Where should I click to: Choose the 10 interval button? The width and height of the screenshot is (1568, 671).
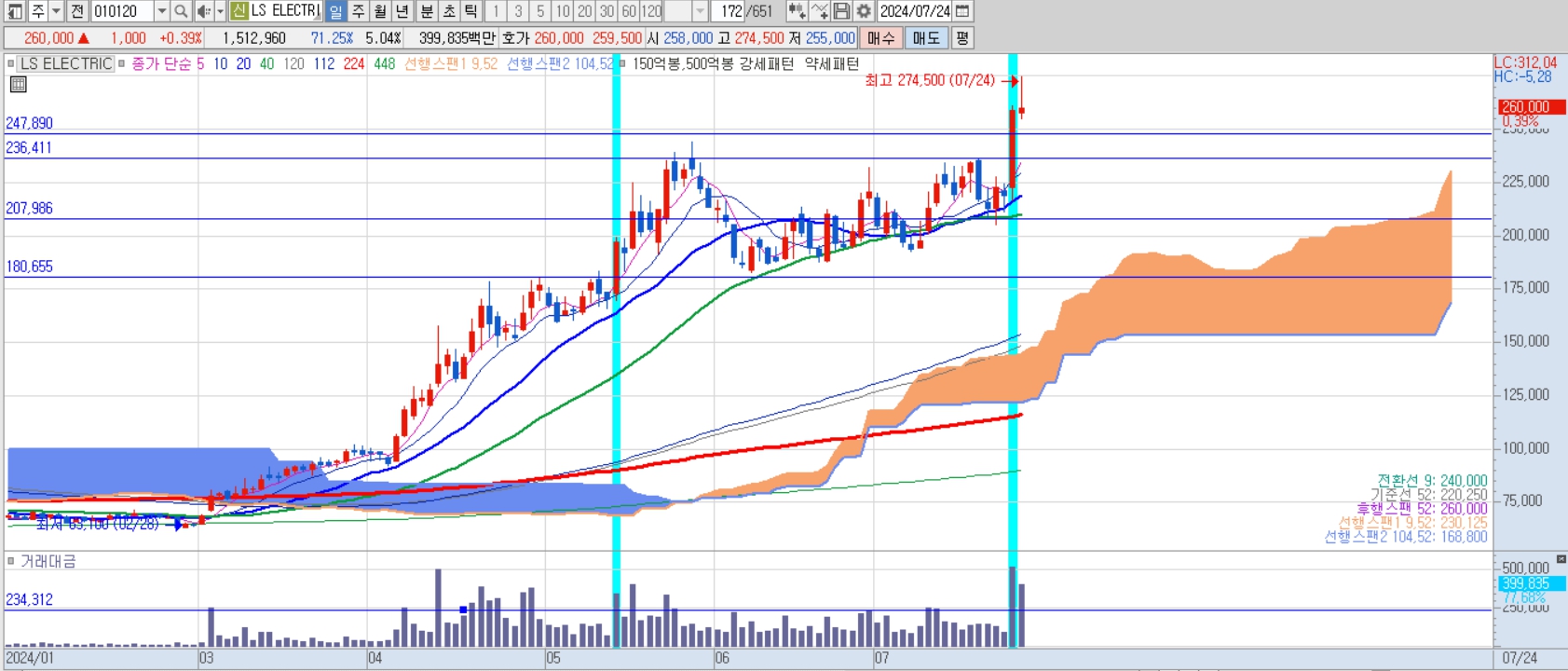coord(563,11)
